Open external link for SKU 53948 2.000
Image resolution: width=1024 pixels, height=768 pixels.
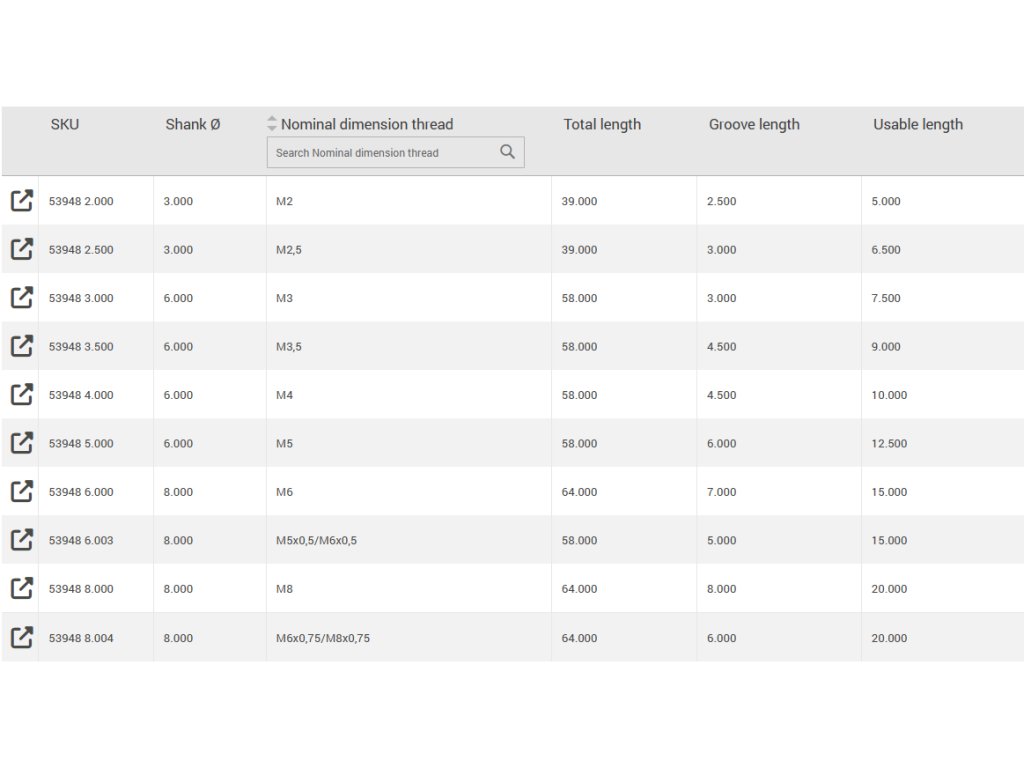point(21,201)
